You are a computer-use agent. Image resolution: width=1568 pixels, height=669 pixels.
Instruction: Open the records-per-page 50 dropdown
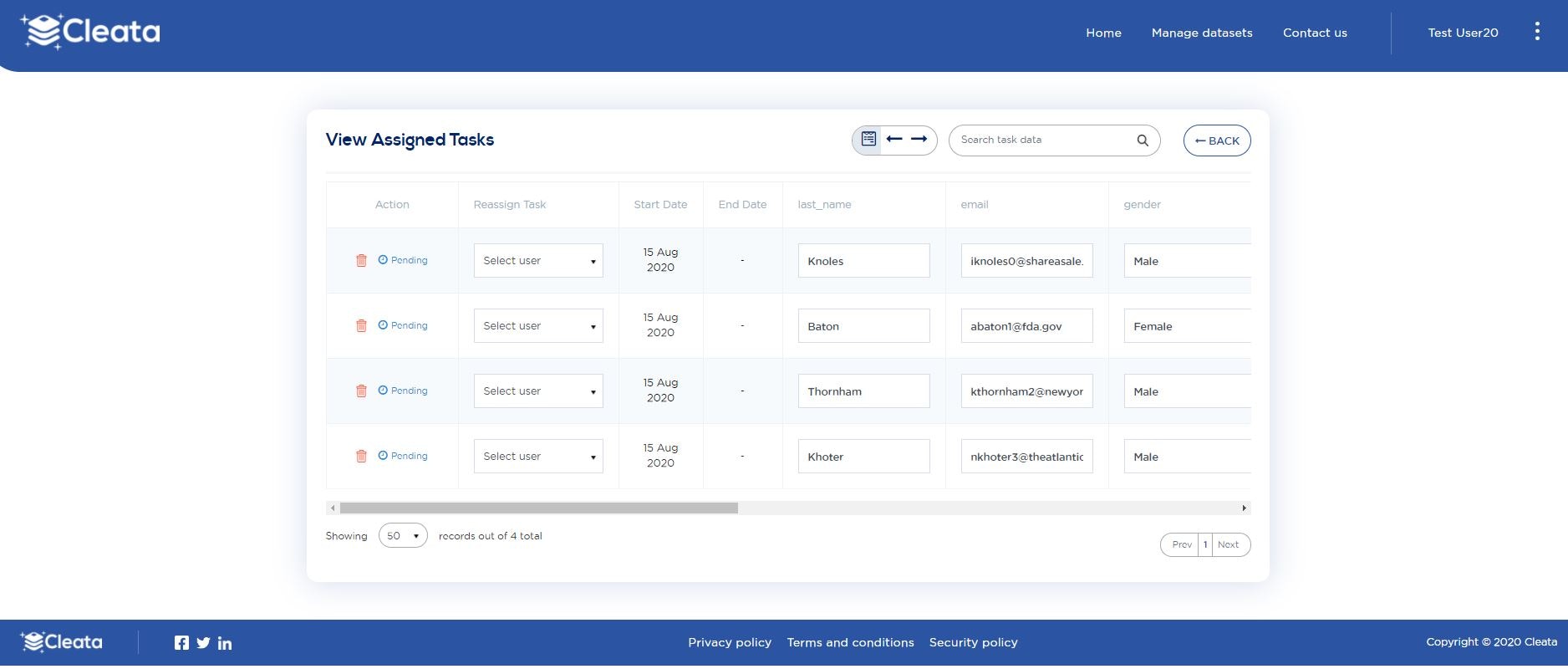(403, 536)
